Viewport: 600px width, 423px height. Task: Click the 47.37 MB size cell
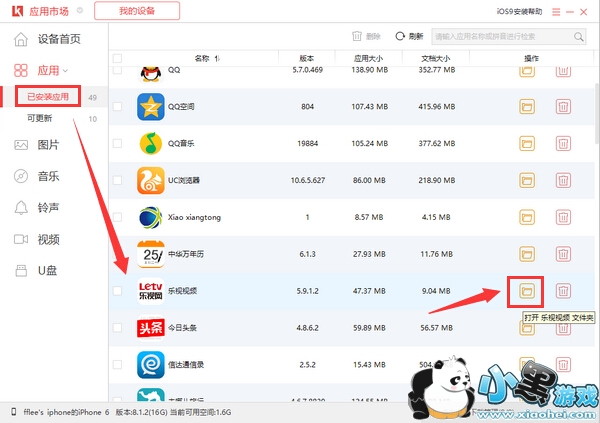click(x=369, y=291)
